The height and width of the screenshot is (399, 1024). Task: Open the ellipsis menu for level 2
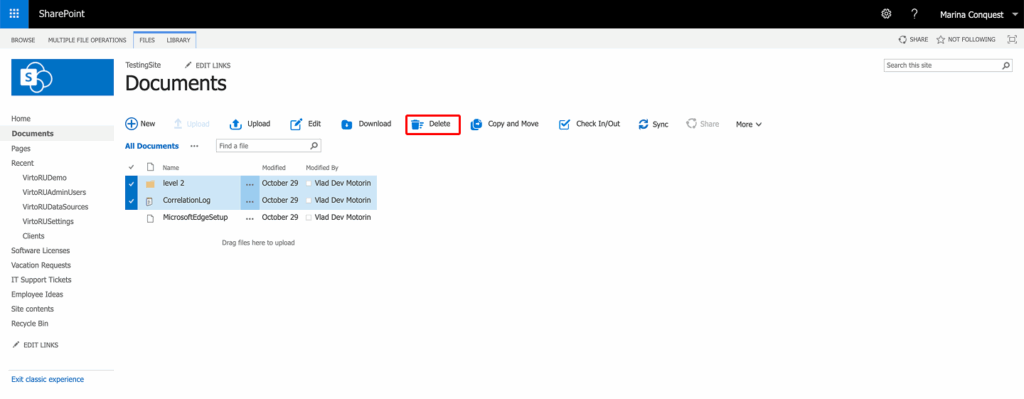249,184
